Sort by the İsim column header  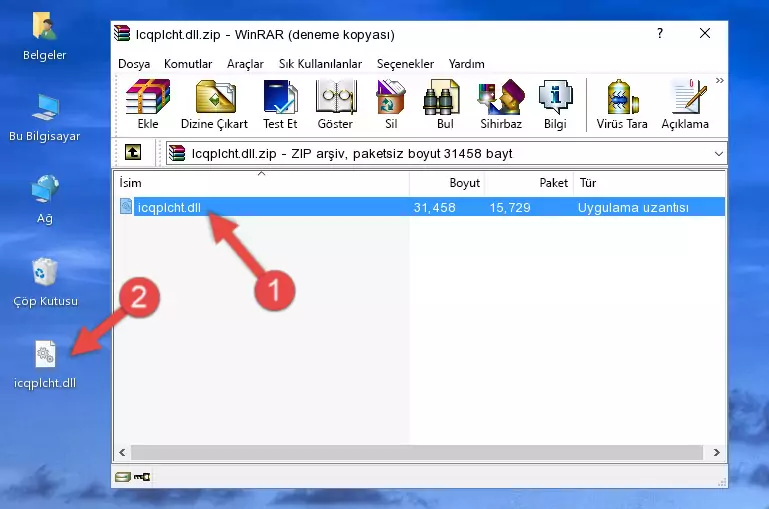click(x=262, y=183)
